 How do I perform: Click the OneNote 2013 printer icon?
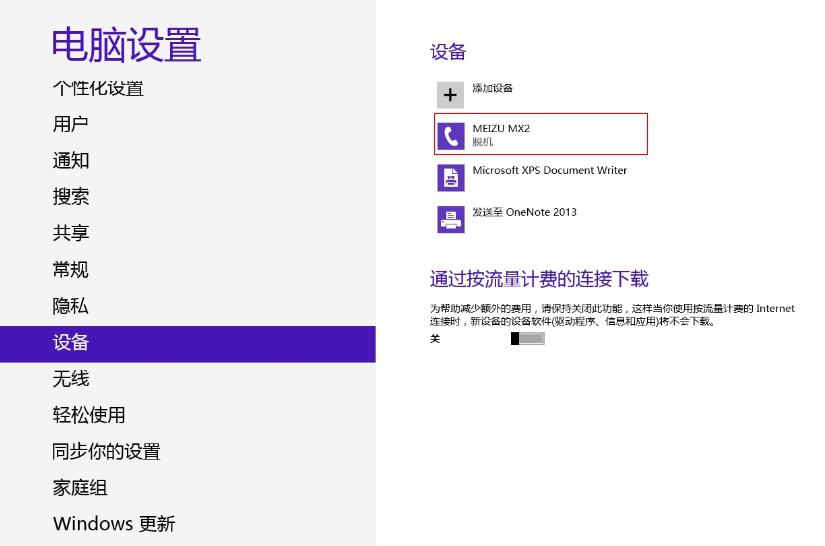pyautogui.click(x=451, y=219)
